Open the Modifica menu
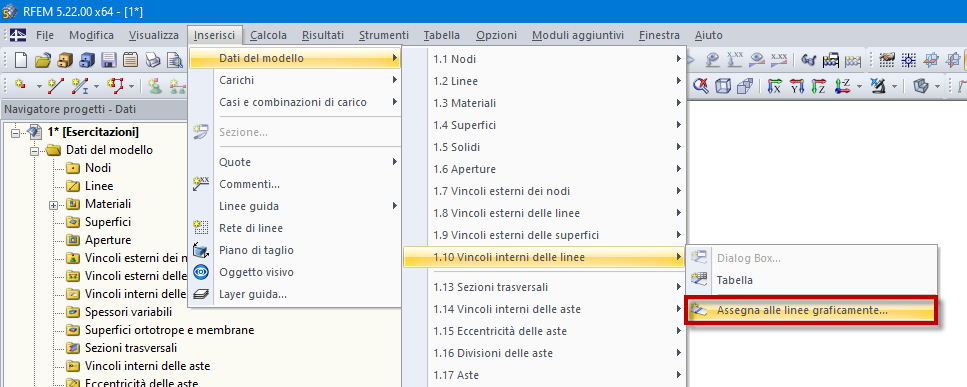967x387 pixels. tap(91, 35)
